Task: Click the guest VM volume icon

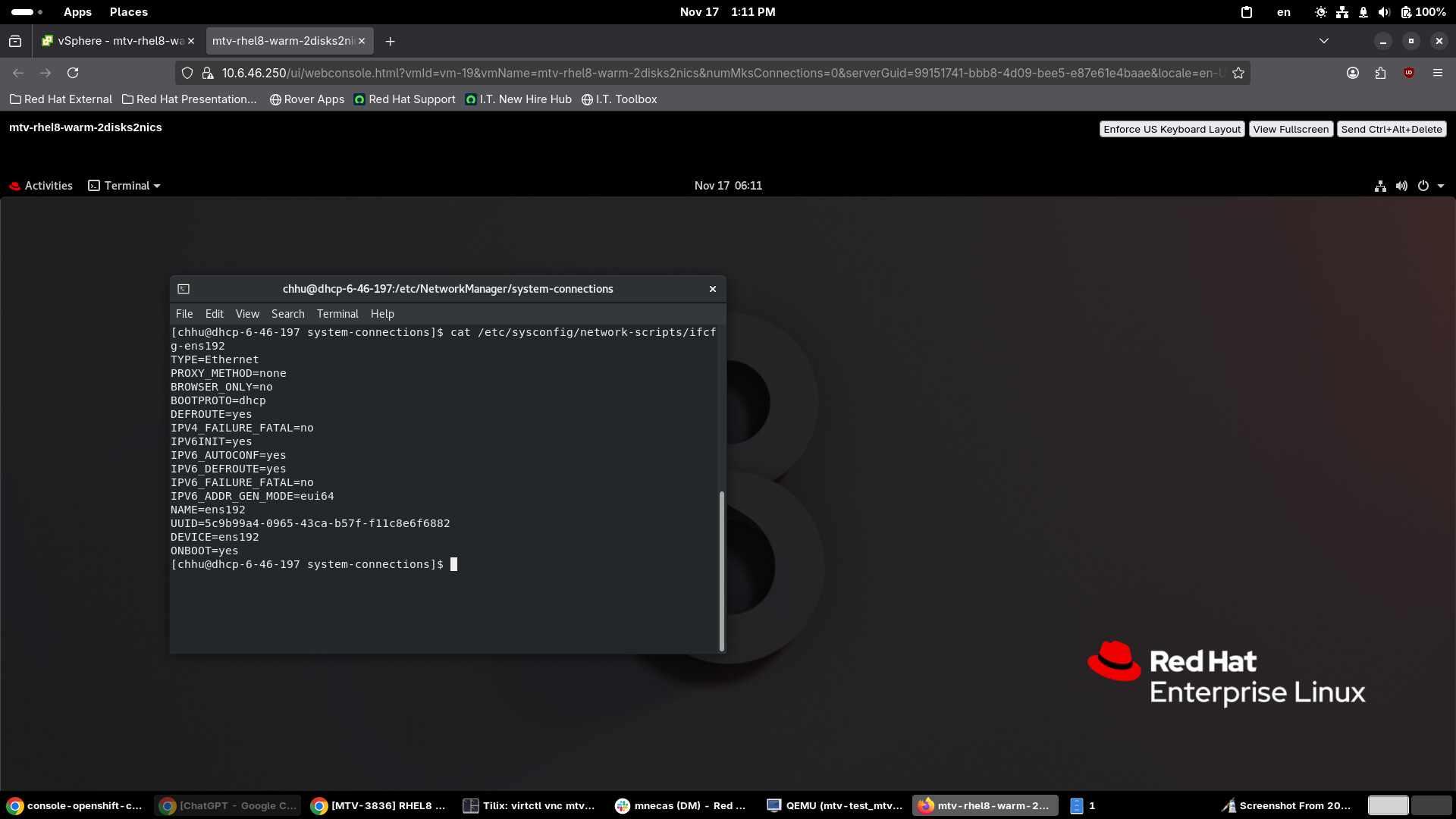Action: click(x=1401, y=186)
